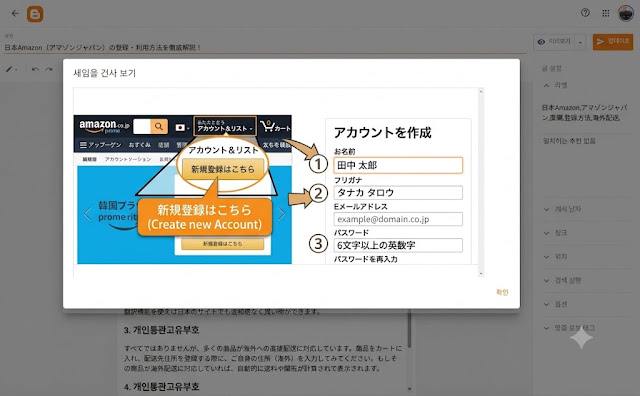The height and width of the screenshot is (396, 640).
Task: Expand the 검색 설명 section
Action: coord(586,280)
